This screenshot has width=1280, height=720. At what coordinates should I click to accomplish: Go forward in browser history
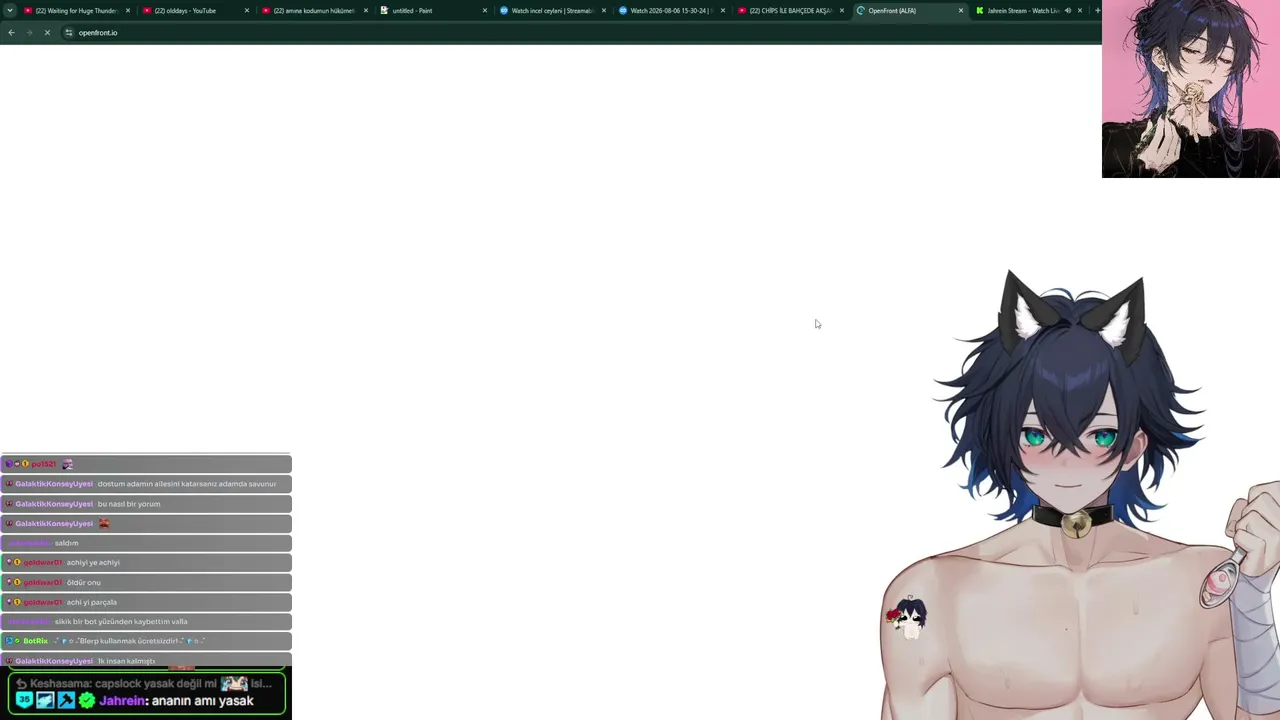[29, 33]
